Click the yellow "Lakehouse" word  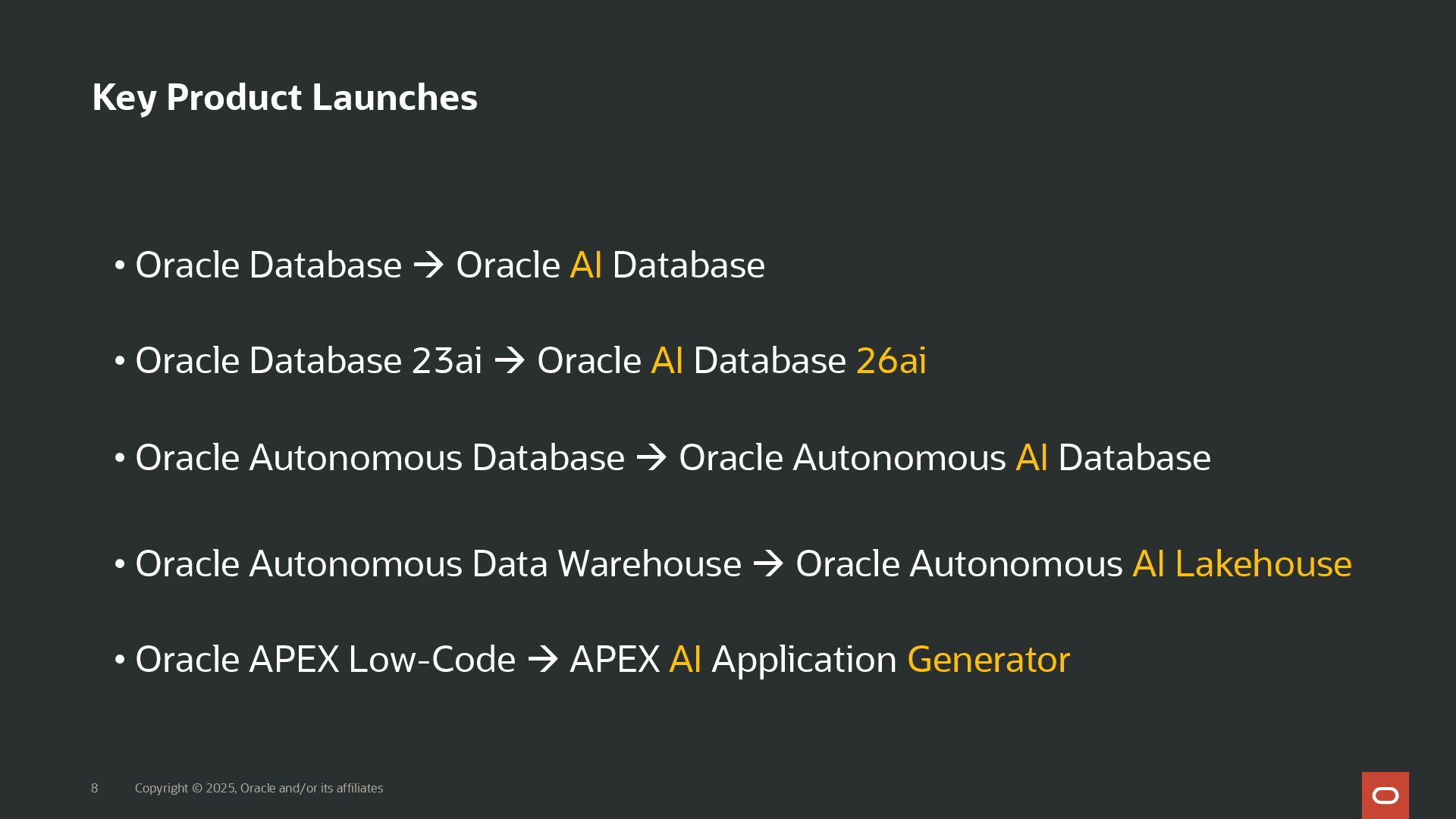point(1263,564)
